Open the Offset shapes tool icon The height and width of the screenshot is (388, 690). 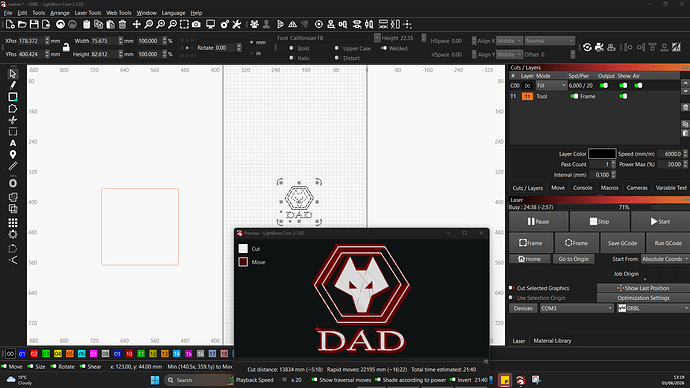tap(13, 183)
